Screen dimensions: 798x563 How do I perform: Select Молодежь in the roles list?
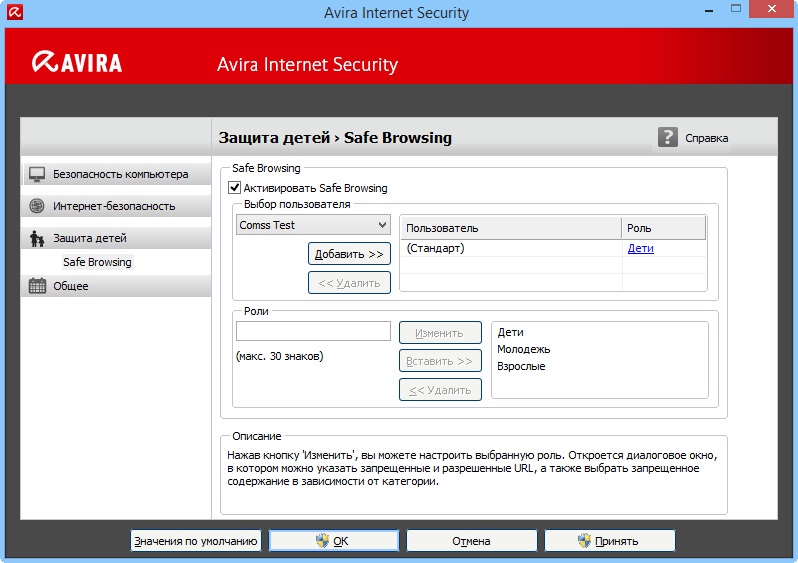coord(524,349)
